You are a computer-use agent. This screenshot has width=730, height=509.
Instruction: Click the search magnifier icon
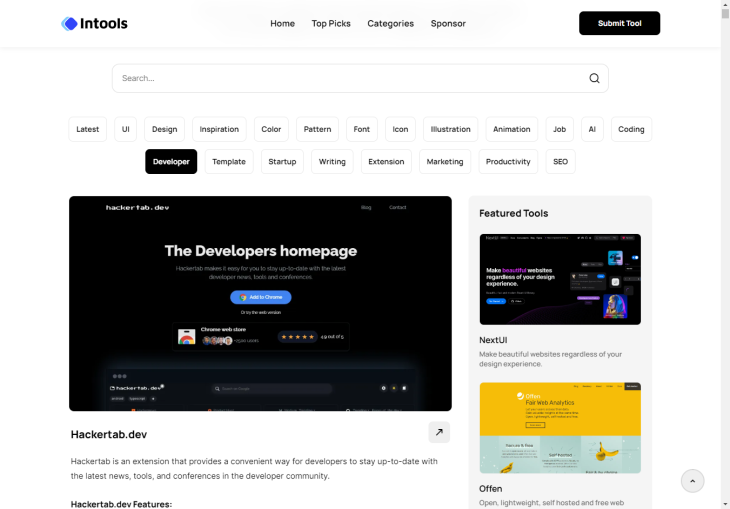[x=594, y=78]
